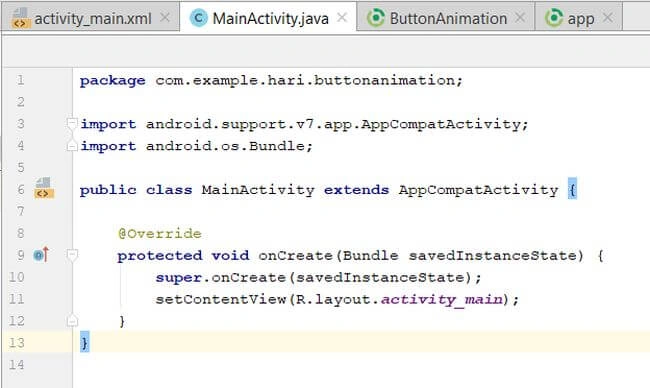This screenshot has height=388, width=650.
Task: Open the ButtonAnimation tab
Action: (x=446, y=17)
